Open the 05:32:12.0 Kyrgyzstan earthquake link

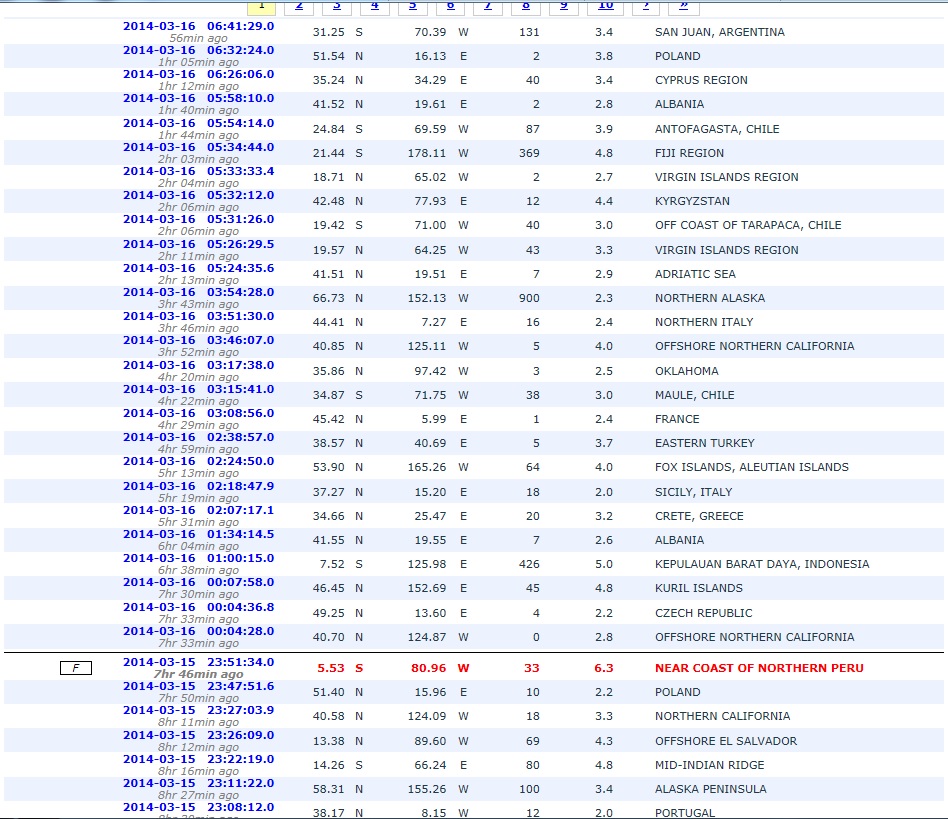(198, 196)
